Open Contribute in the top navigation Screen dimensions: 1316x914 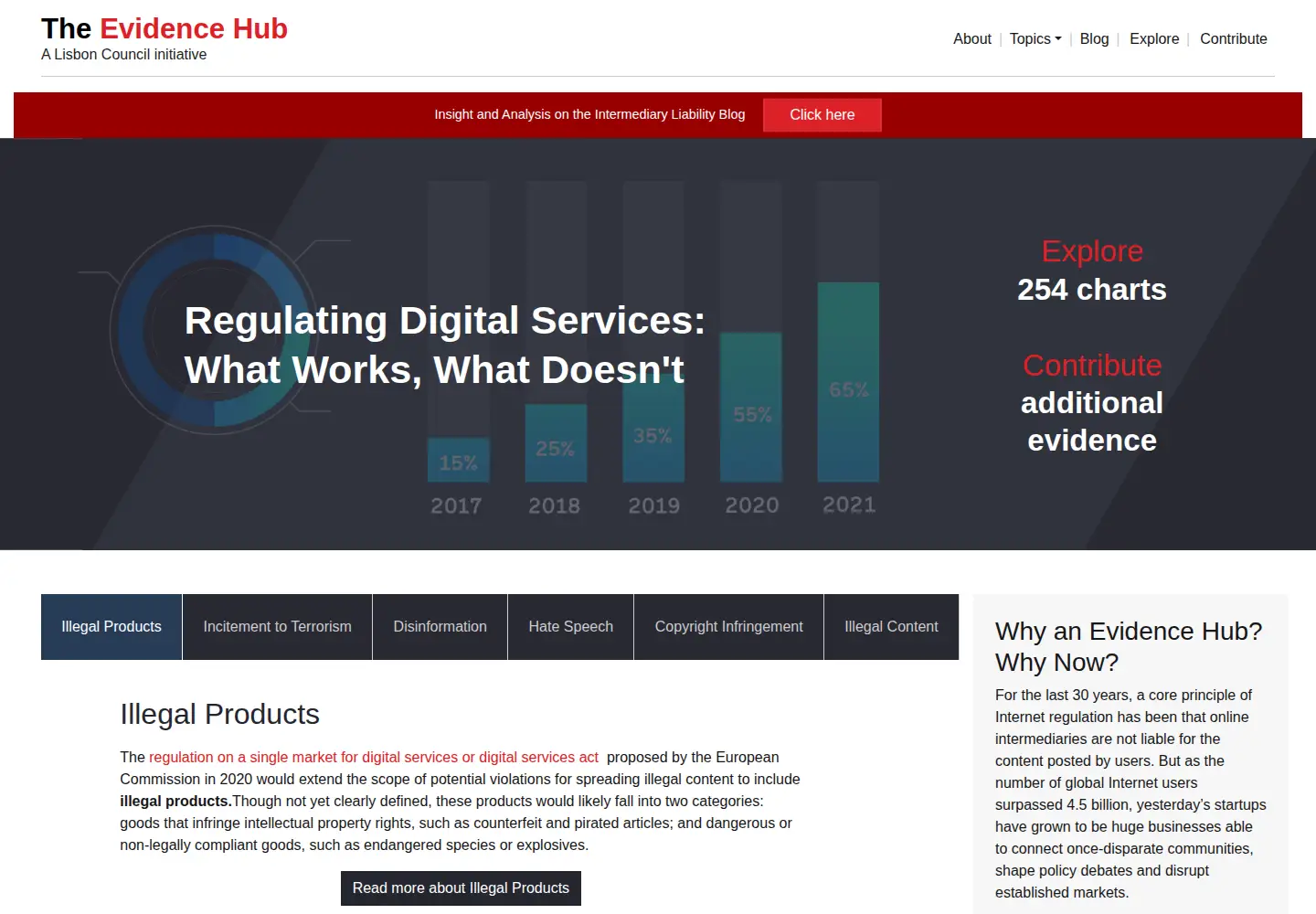[1233, 38]
